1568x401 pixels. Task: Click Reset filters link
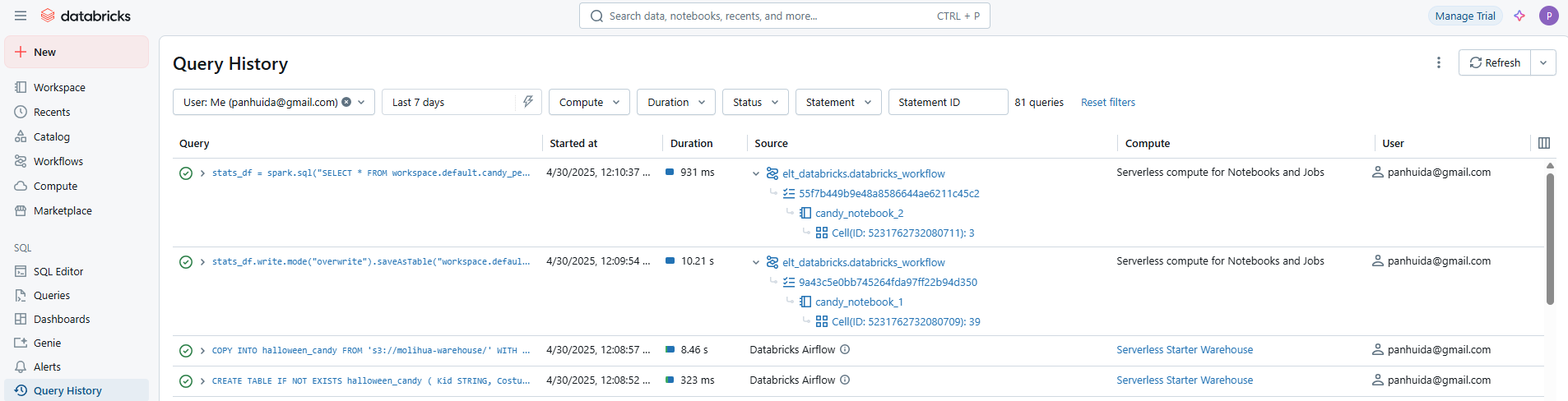click(1108, 102)
